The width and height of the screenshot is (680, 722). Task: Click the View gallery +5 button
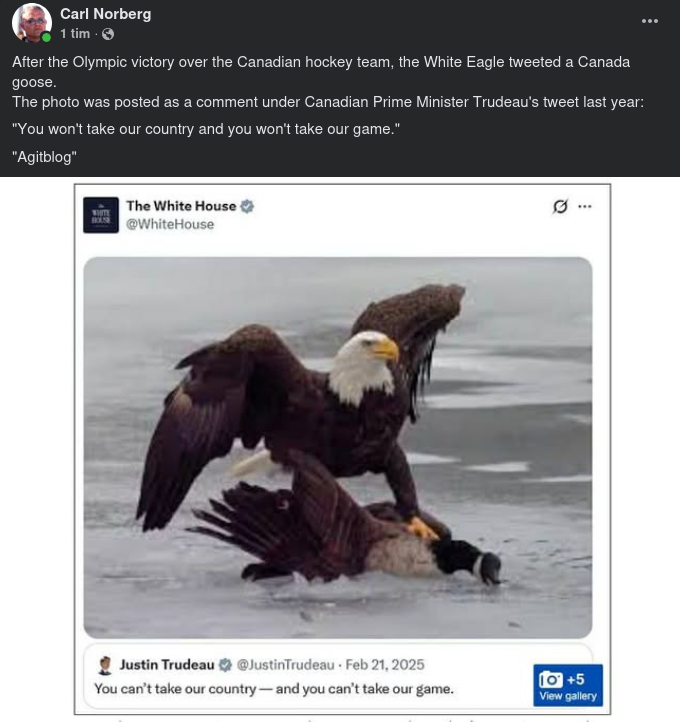(x=568, y=685)
